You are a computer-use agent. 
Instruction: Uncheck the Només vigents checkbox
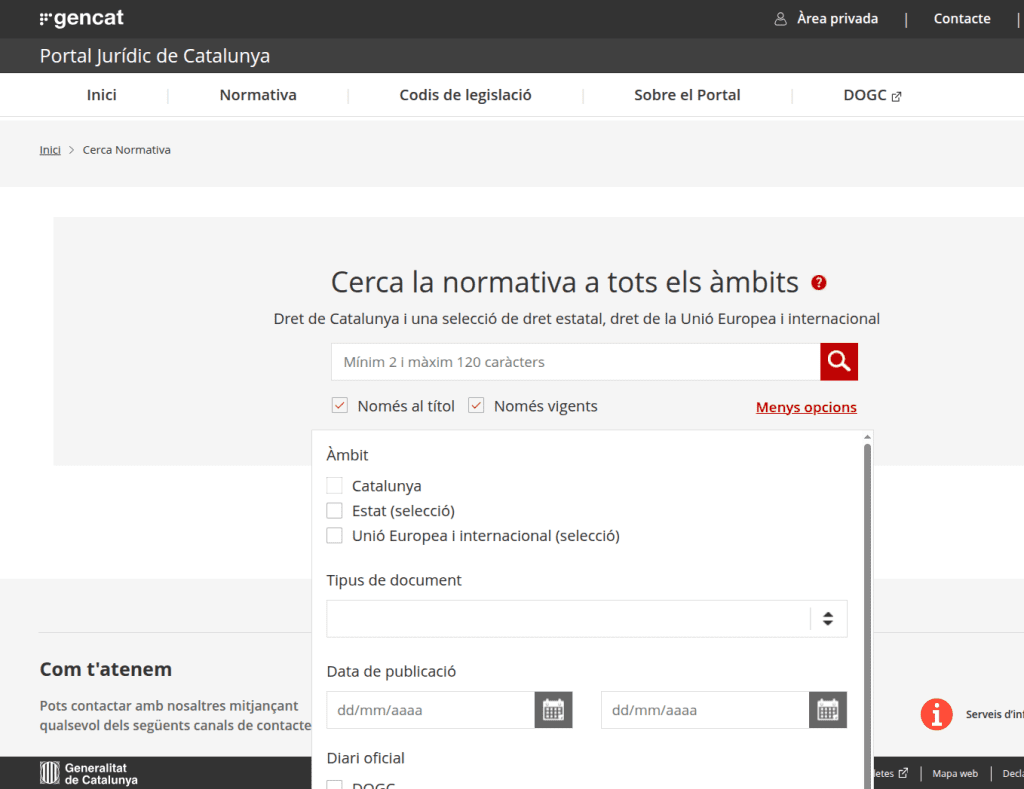(476, 406)
